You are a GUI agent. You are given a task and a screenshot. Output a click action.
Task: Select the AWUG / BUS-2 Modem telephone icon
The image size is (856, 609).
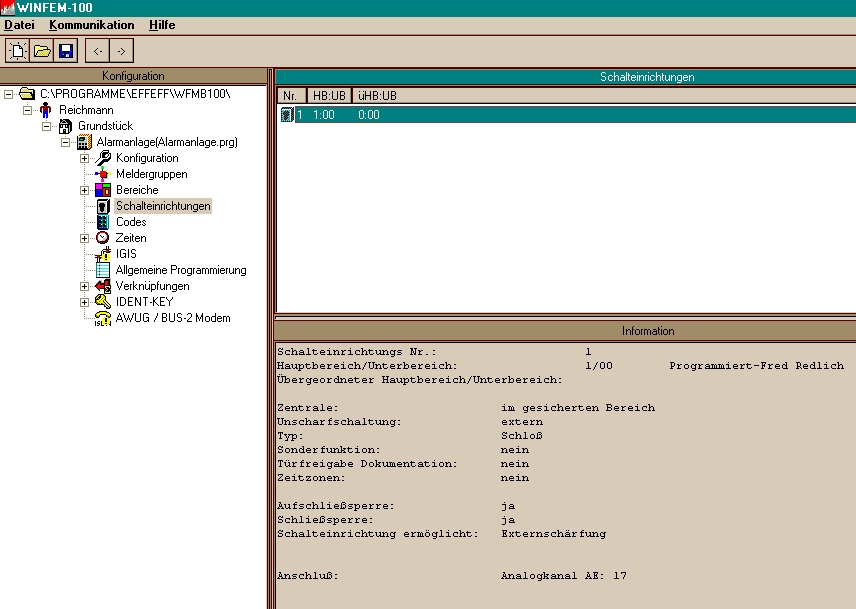pyautogui.click(x=102, y=318)
